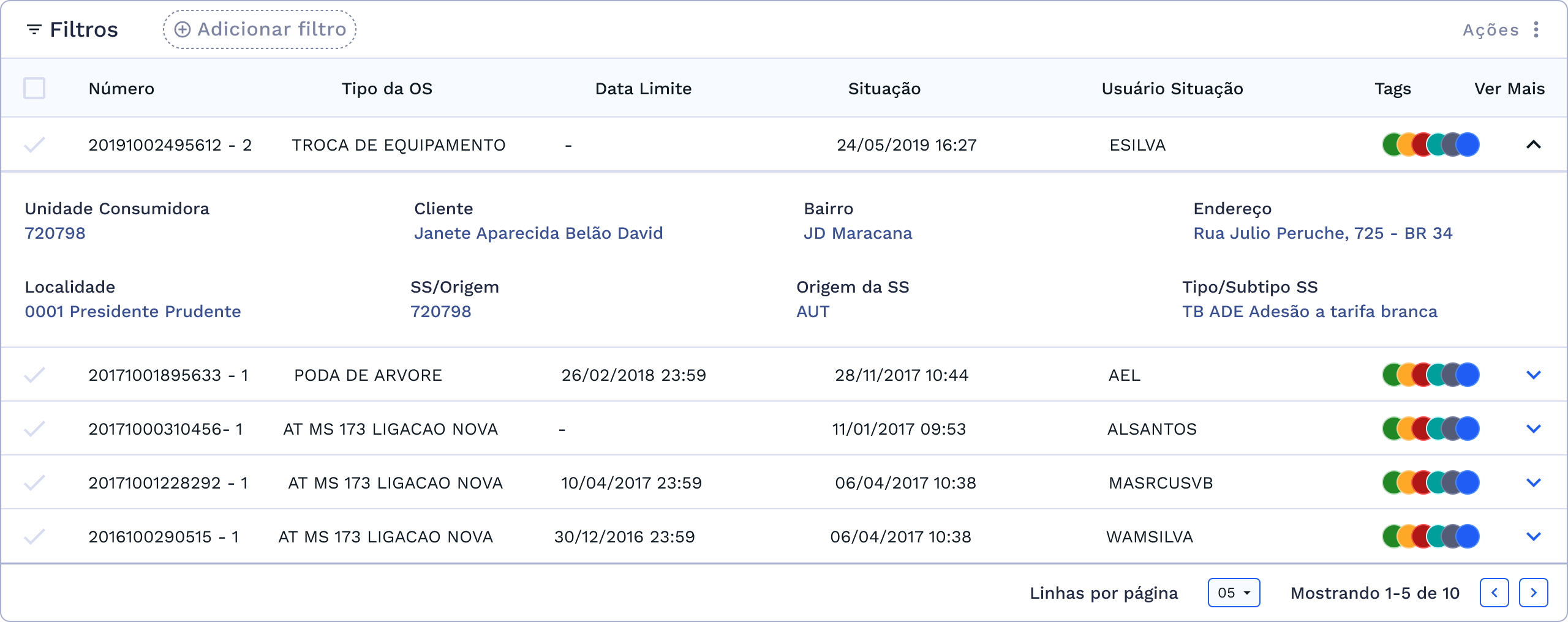The width and height of the screenshot is (1568, 622).
Task: Check row checkbox for order 20171001895633
Action: [x=35, y=375]
